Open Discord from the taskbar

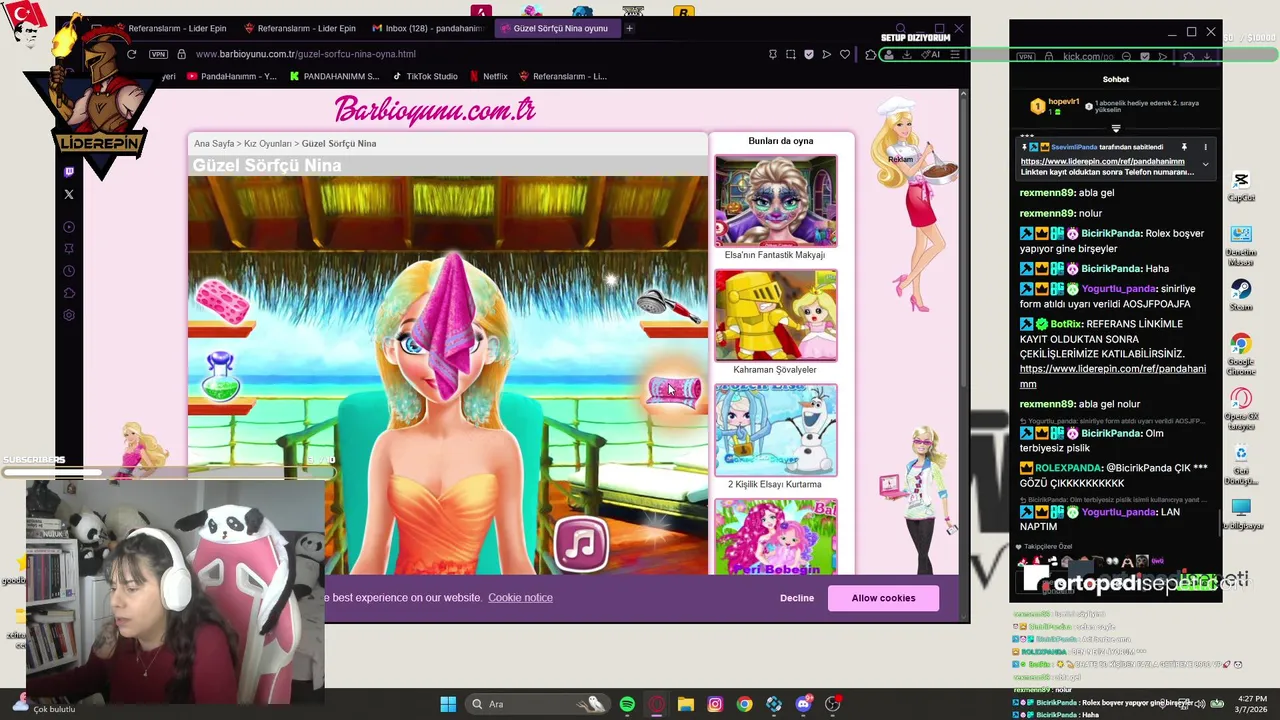coord(803,704)
